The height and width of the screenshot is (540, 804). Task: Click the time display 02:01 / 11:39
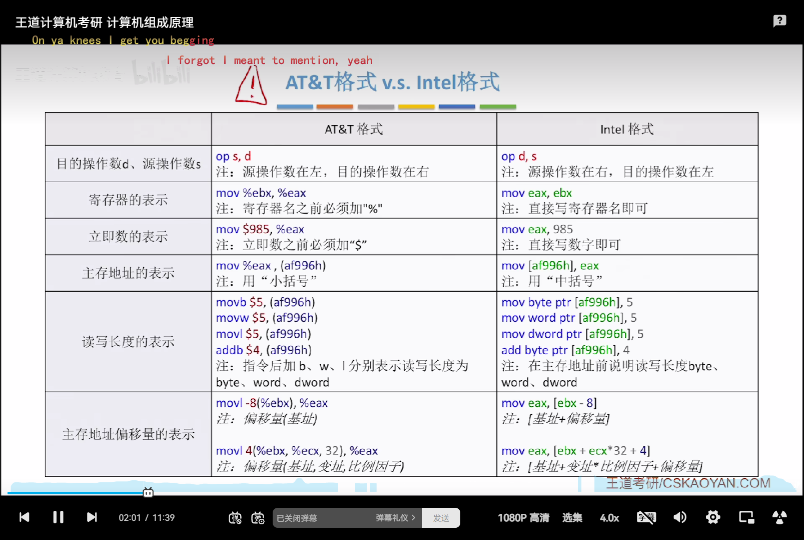(147, 518)
